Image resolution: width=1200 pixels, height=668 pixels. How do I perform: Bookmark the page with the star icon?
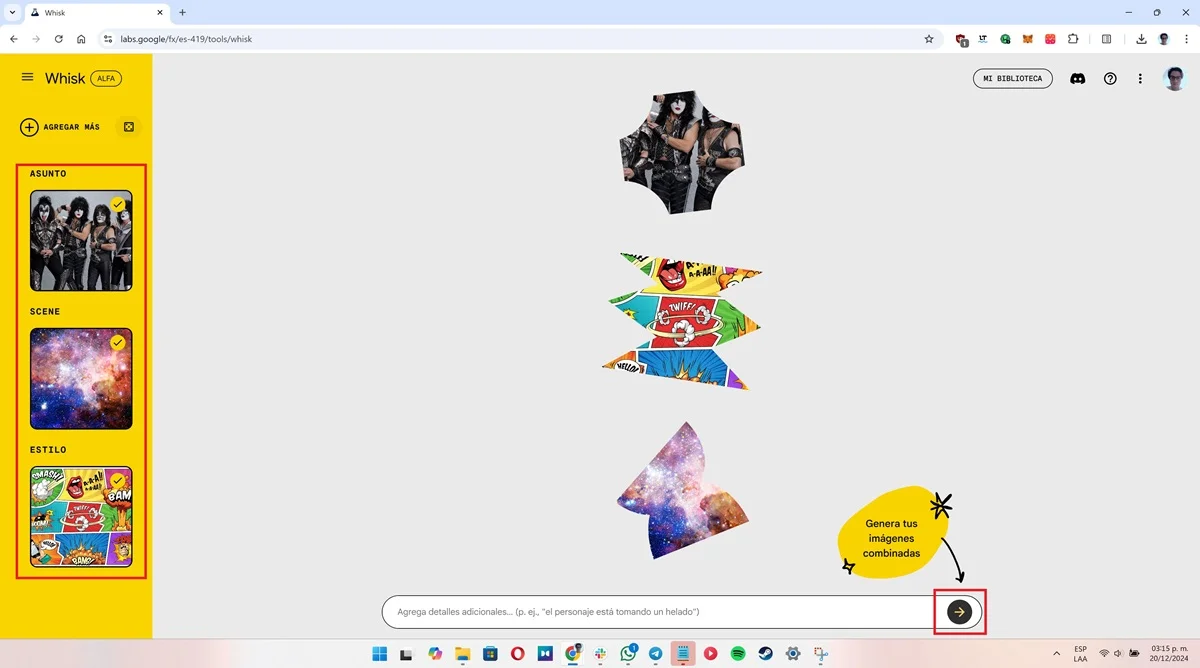point(929,39)
